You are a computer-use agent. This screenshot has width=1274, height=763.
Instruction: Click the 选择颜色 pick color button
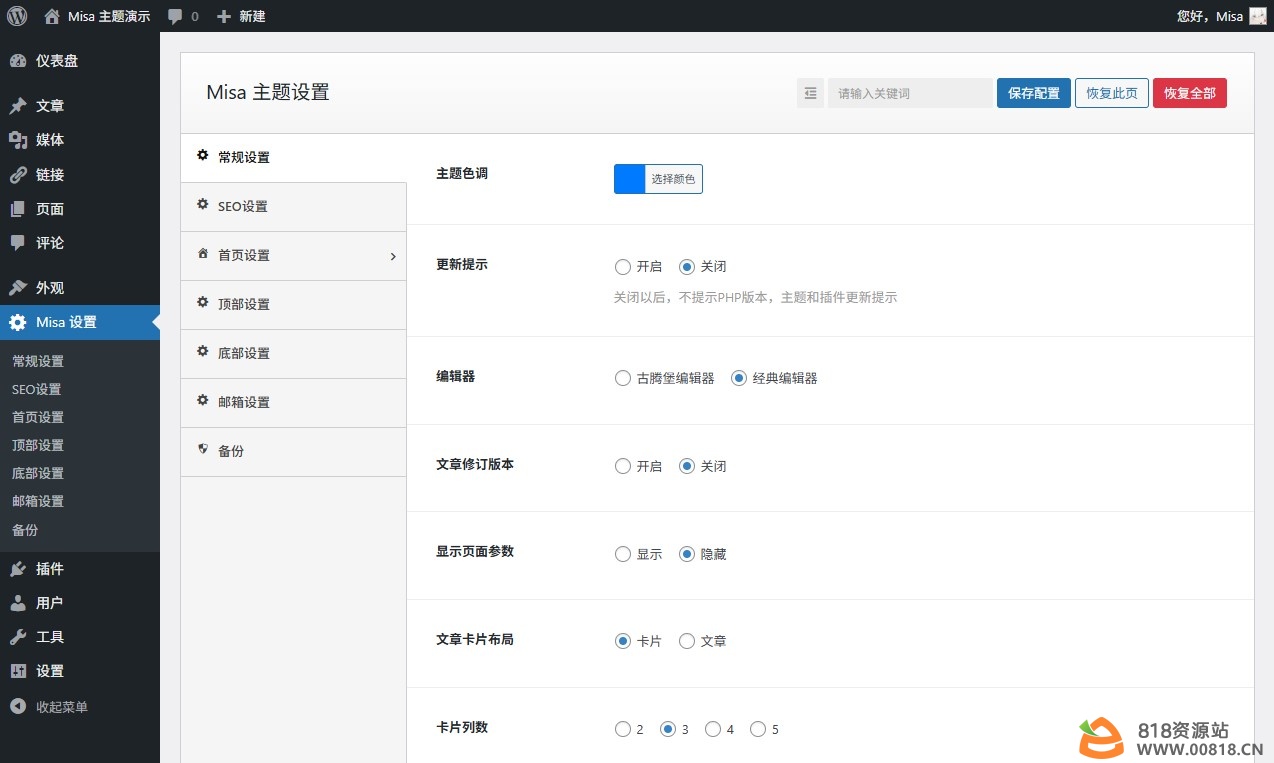(x=674, y=179)
